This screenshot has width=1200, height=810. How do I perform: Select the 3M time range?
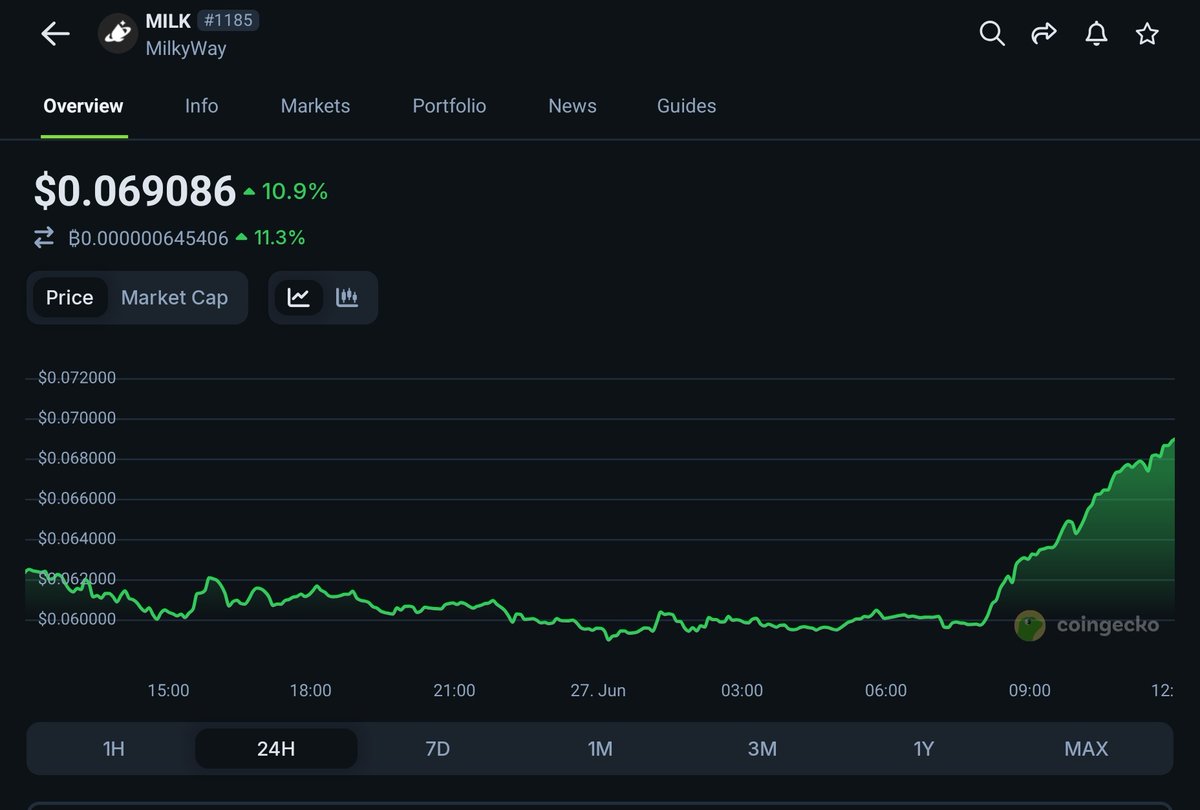[x=762, y=749]
